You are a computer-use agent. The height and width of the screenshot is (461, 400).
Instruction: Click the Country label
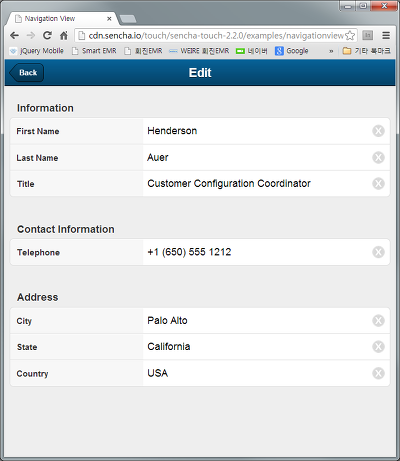click(32, 374)
